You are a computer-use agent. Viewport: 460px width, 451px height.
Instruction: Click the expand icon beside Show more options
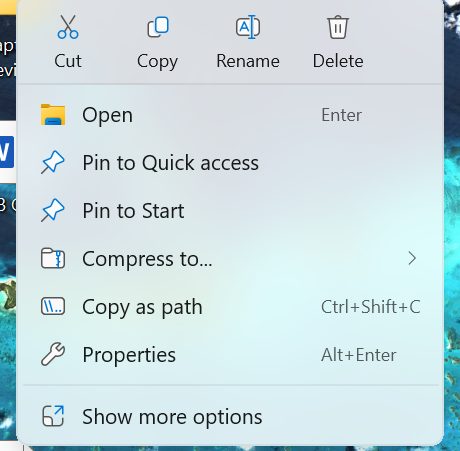(x=53, y=416)
